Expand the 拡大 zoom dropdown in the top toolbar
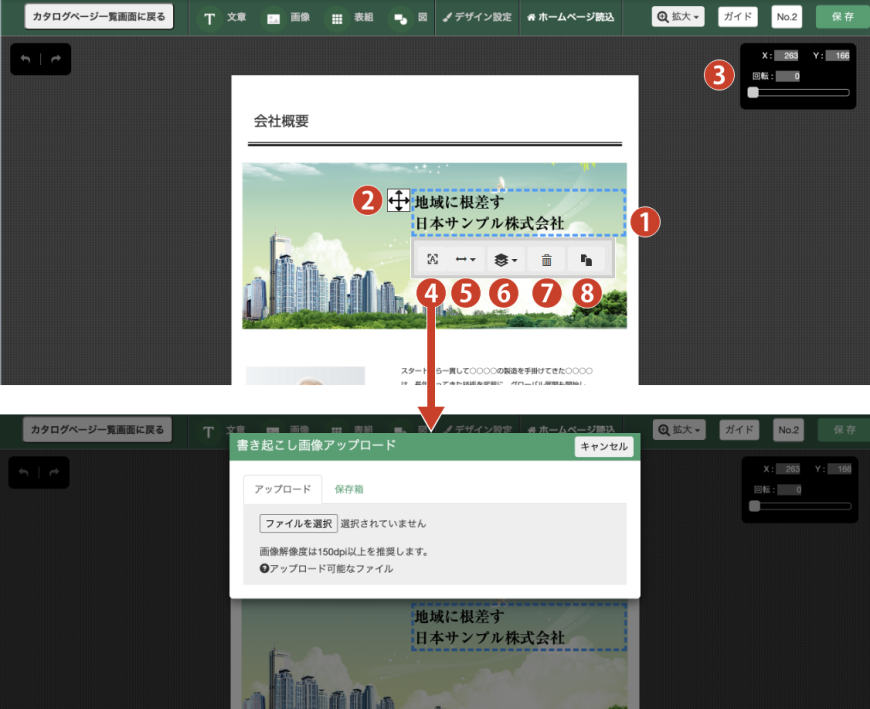Image resolution: width=870 pixels, height=709 pixels. tap(679, 17)
